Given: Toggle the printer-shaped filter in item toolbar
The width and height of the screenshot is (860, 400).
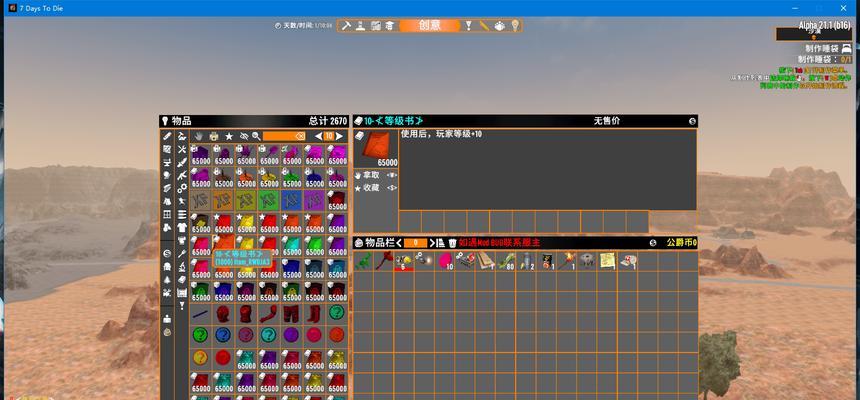Looking at the screenshot, I should (214, 136).
